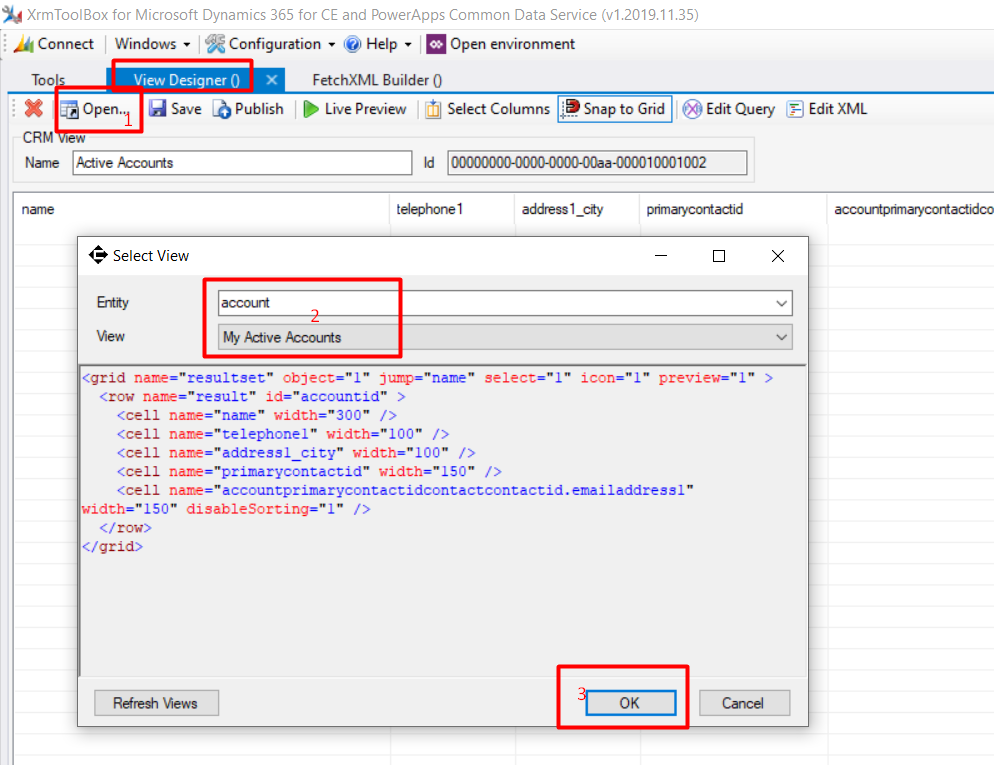994x765 pixels.
Task: Click the Select View dialog title icon
Action: [98, 255]
